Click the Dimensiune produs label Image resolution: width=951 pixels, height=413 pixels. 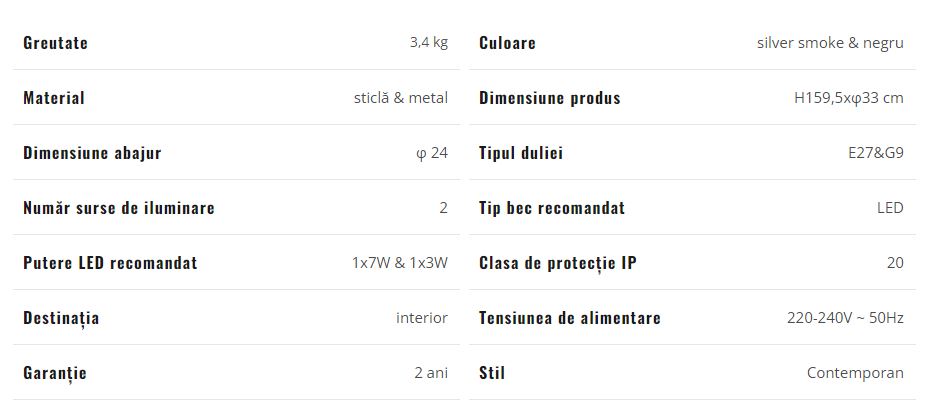pos(549,98)
